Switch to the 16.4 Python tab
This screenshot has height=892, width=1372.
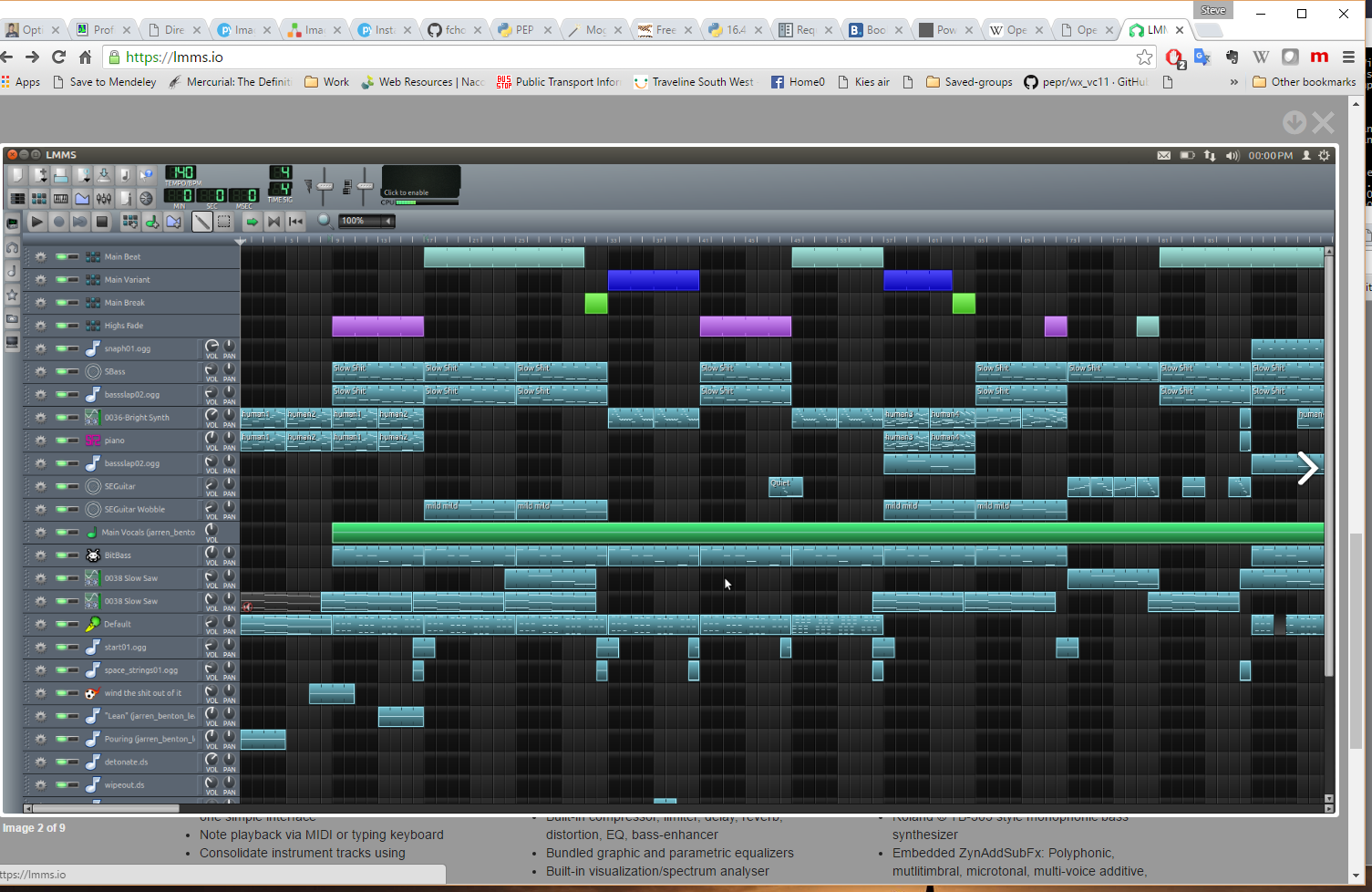click(736, 29)
